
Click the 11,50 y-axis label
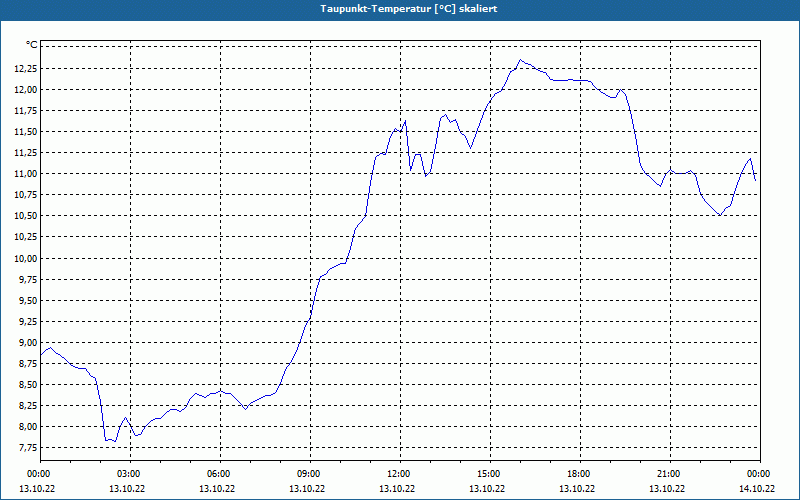click(x=26, y=132)
